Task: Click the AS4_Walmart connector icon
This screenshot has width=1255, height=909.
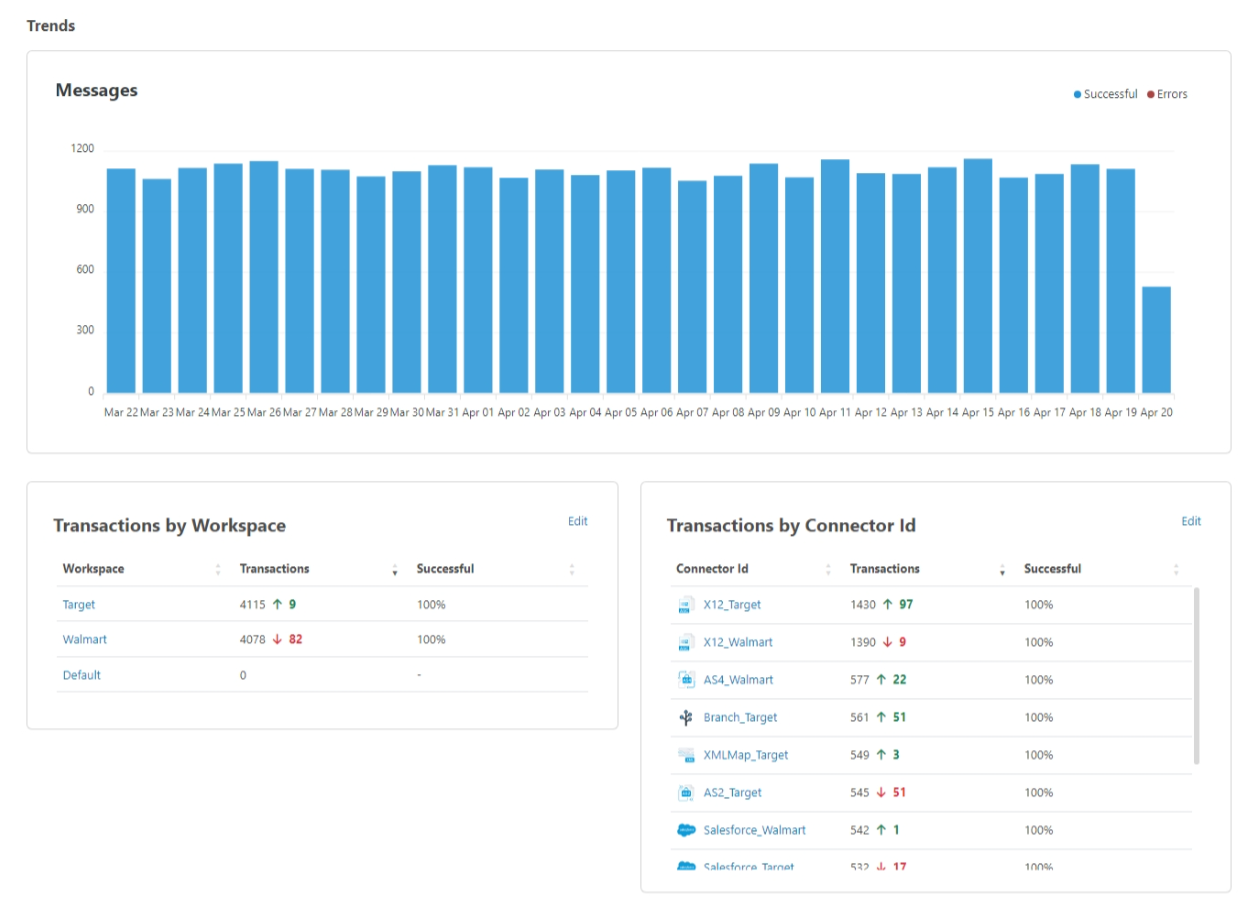Action: 686,680
